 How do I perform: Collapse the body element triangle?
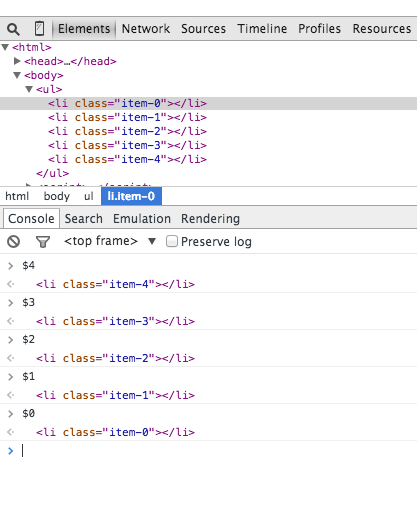[x=17, y=75]
